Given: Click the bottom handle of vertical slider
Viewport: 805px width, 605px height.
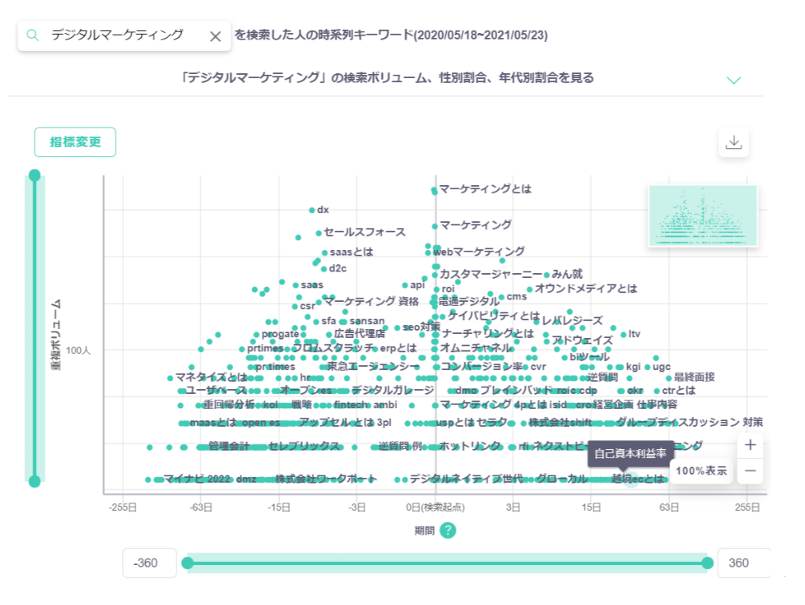Looking at the screenshot, I should tap(35, 481).
